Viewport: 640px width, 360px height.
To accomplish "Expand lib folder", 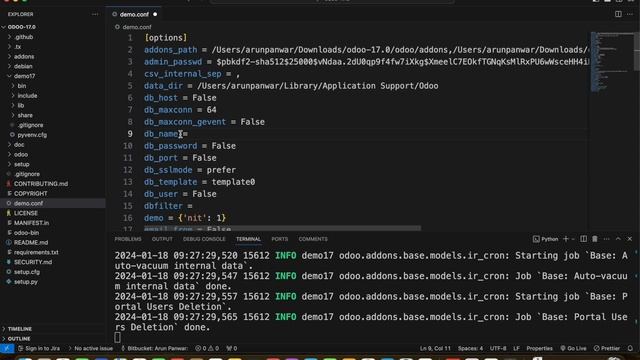I will click(20, 105).
